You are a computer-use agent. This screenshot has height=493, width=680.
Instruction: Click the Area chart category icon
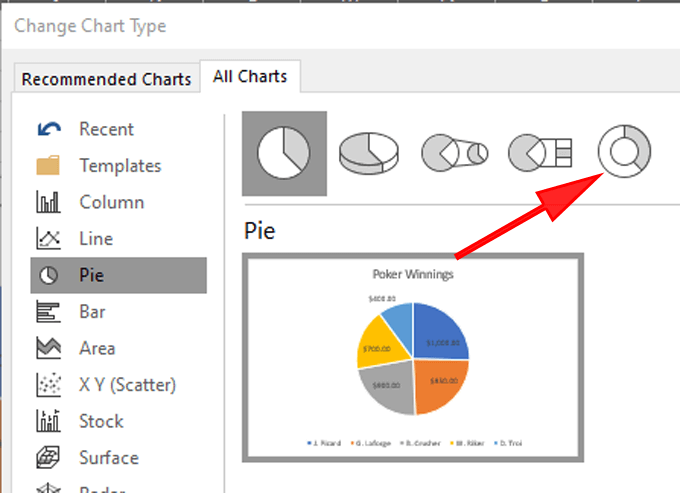(x=49, y=348)
